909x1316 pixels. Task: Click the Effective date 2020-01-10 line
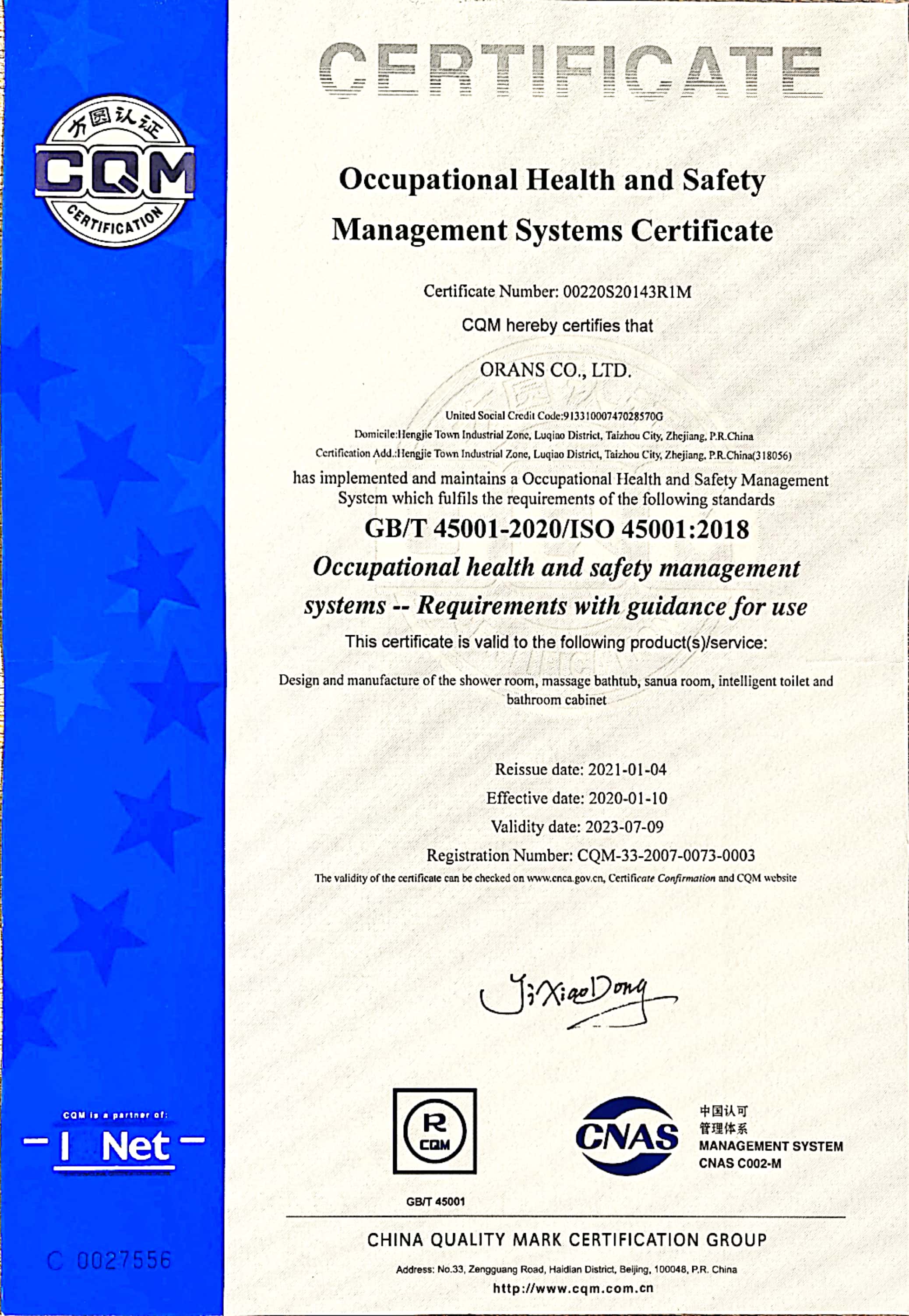point(576,798)
